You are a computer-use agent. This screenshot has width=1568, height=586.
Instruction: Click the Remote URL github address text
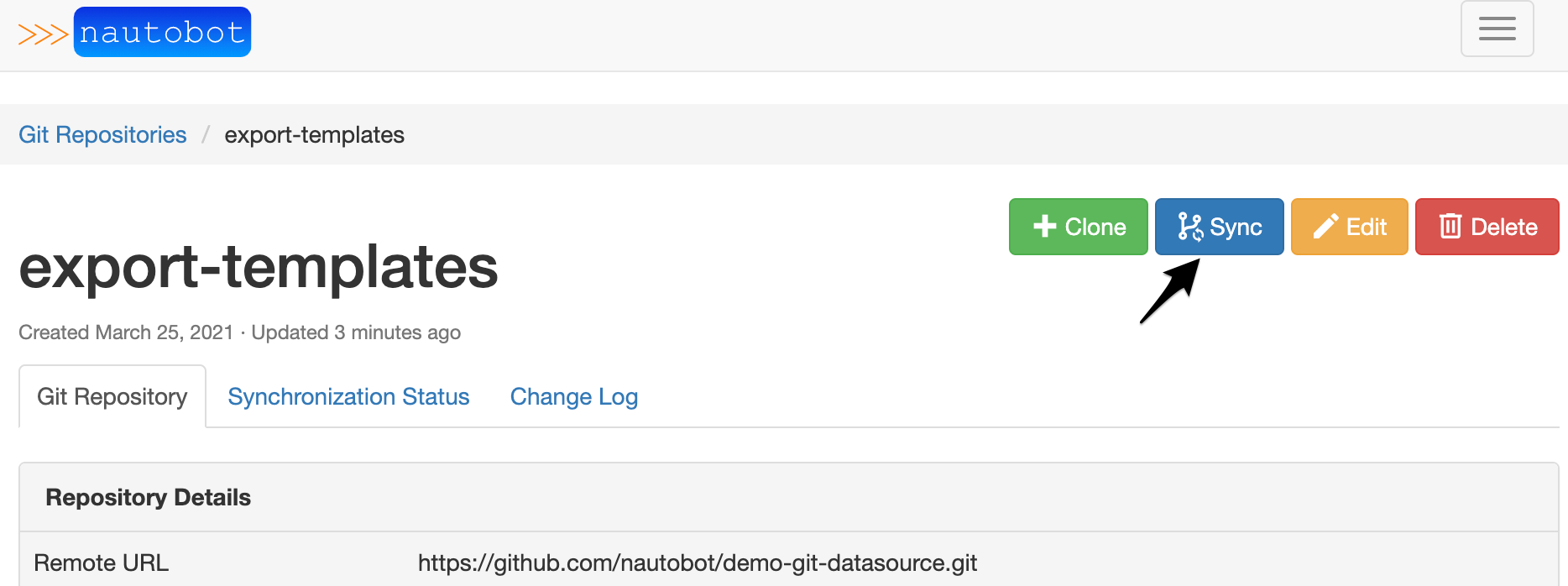click(697, 562)
